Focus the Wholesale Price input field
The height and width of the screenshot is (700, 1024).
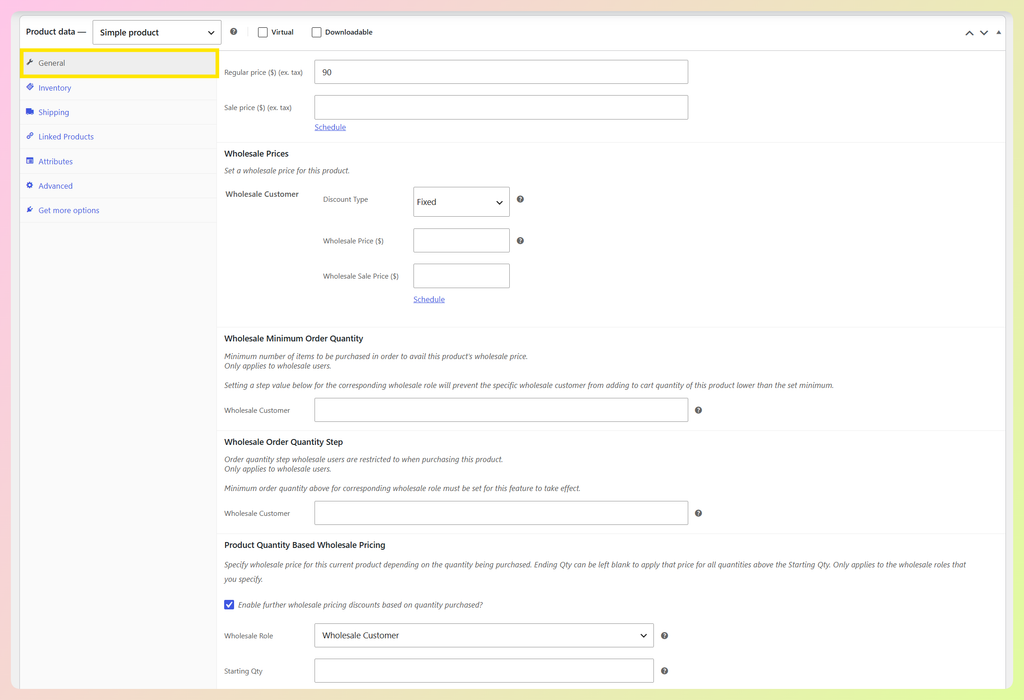point(461,240)
